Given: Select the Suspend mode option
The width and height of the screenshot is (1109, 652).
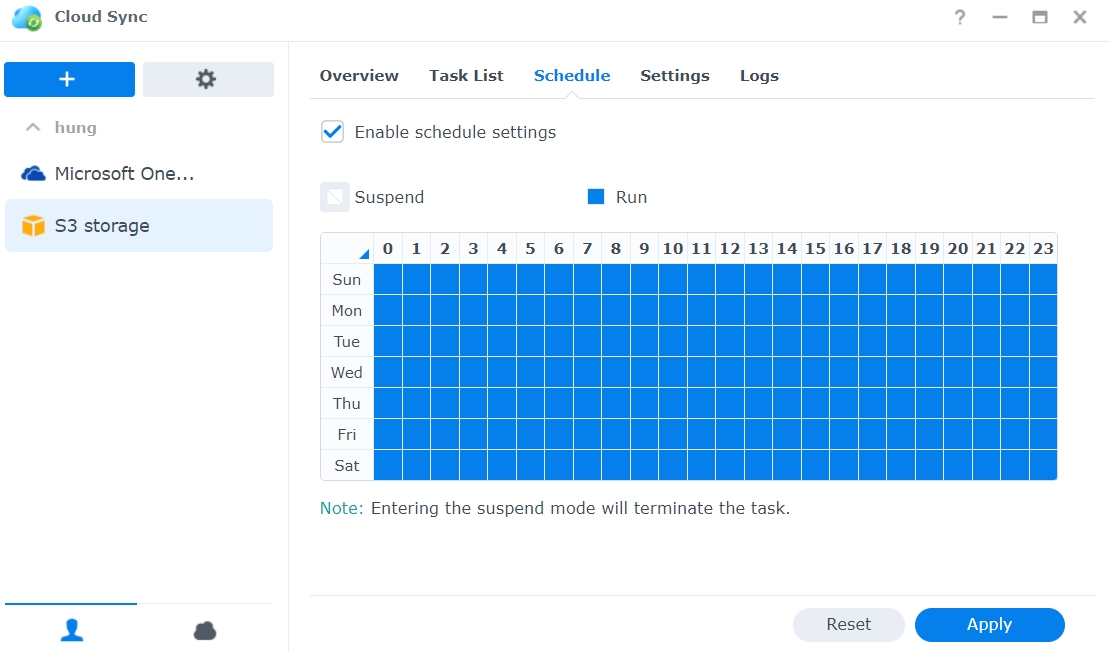Looking at the screenshot, I should pos(335,197).
